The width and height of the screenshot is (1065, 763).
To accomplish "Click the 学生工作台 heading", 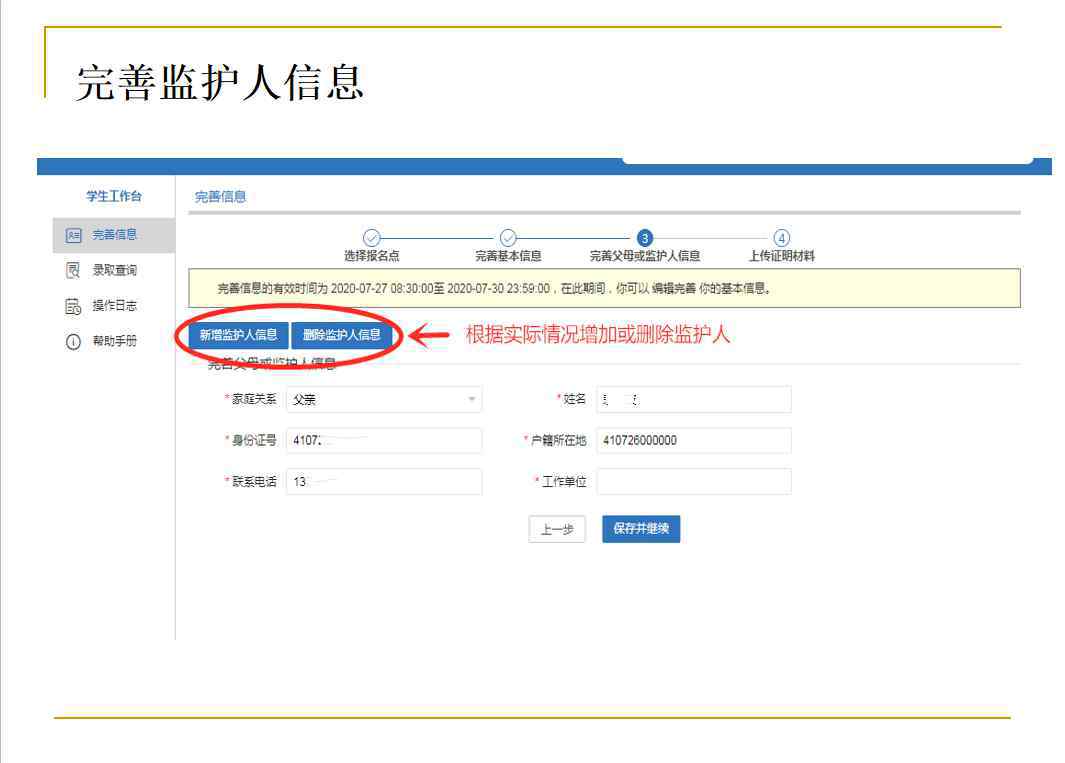I will tap(113, 196).
